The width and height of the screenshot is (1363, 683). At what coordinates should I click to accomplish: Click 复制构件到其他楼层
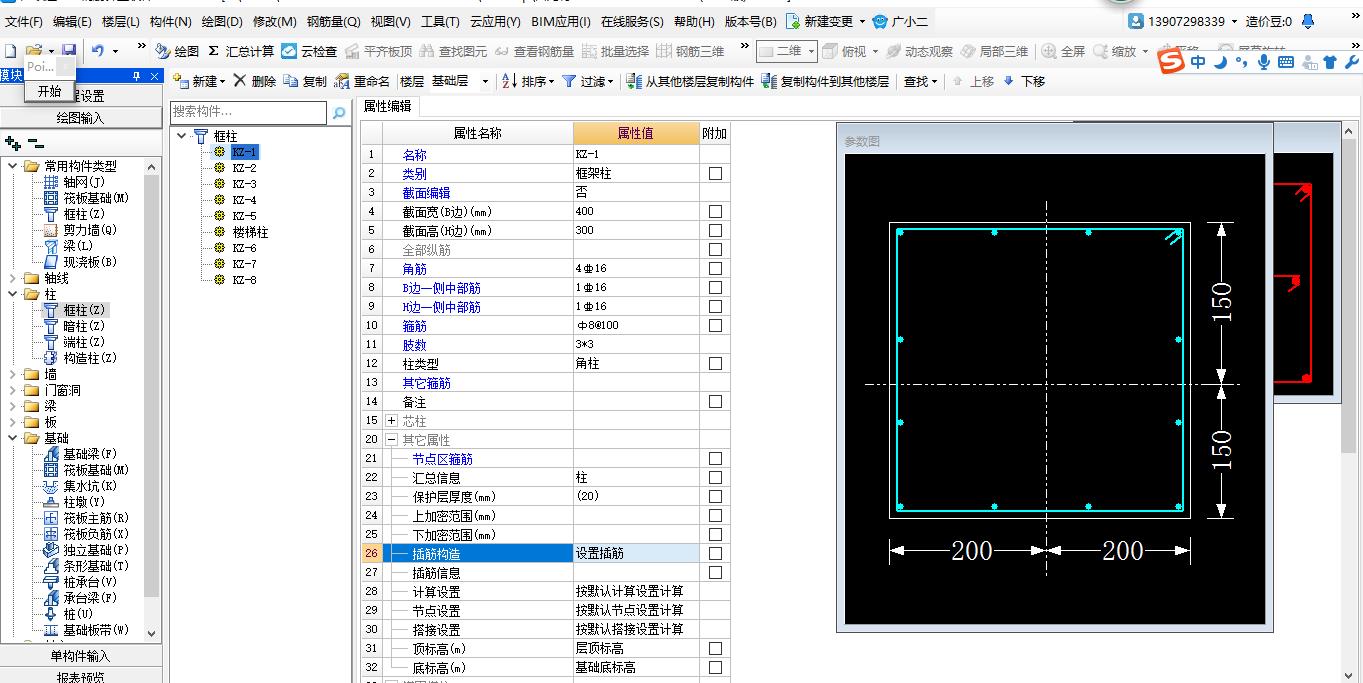click(x=825, y=81)
